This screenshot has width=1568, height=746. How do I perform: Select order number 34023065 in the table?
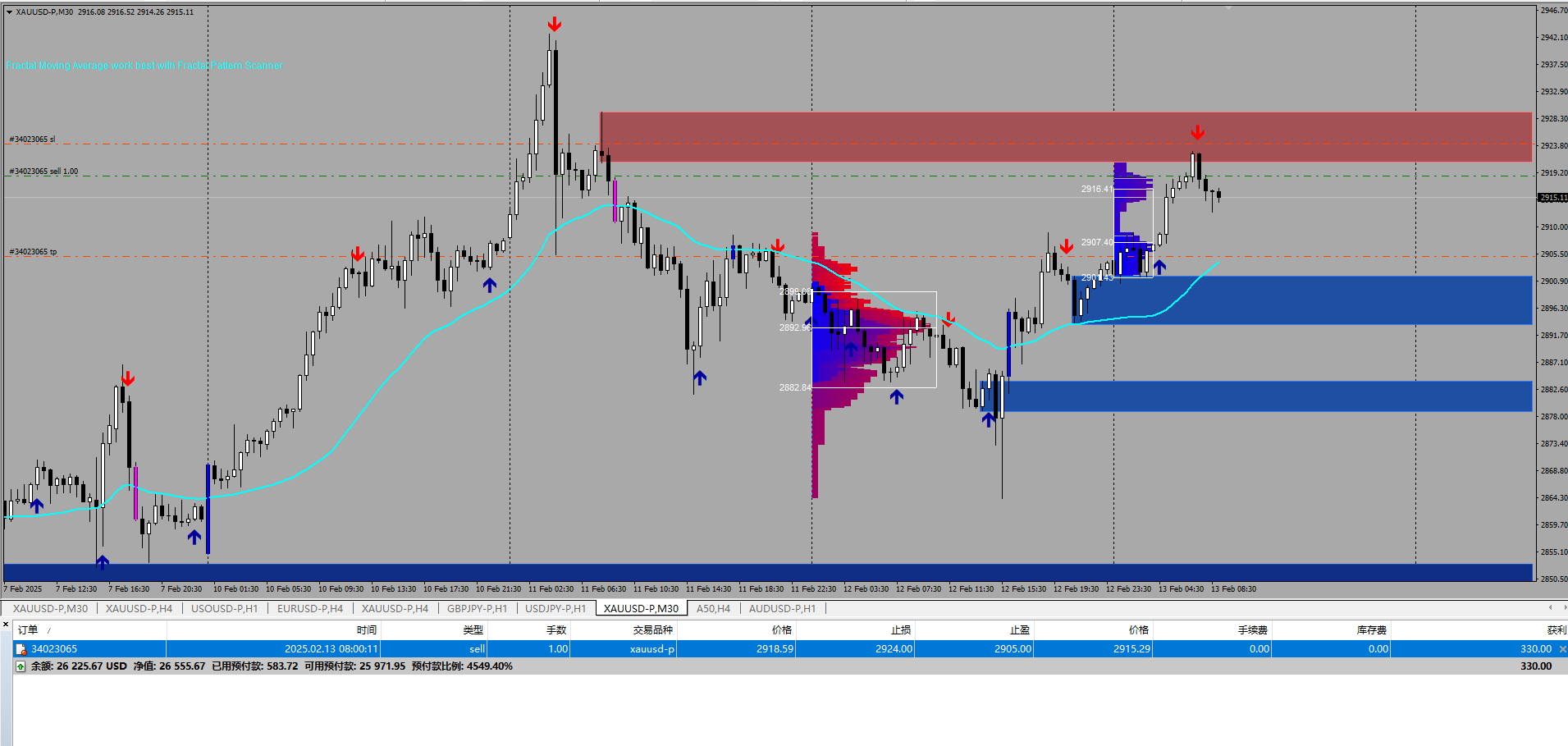(x=54, y=649)
